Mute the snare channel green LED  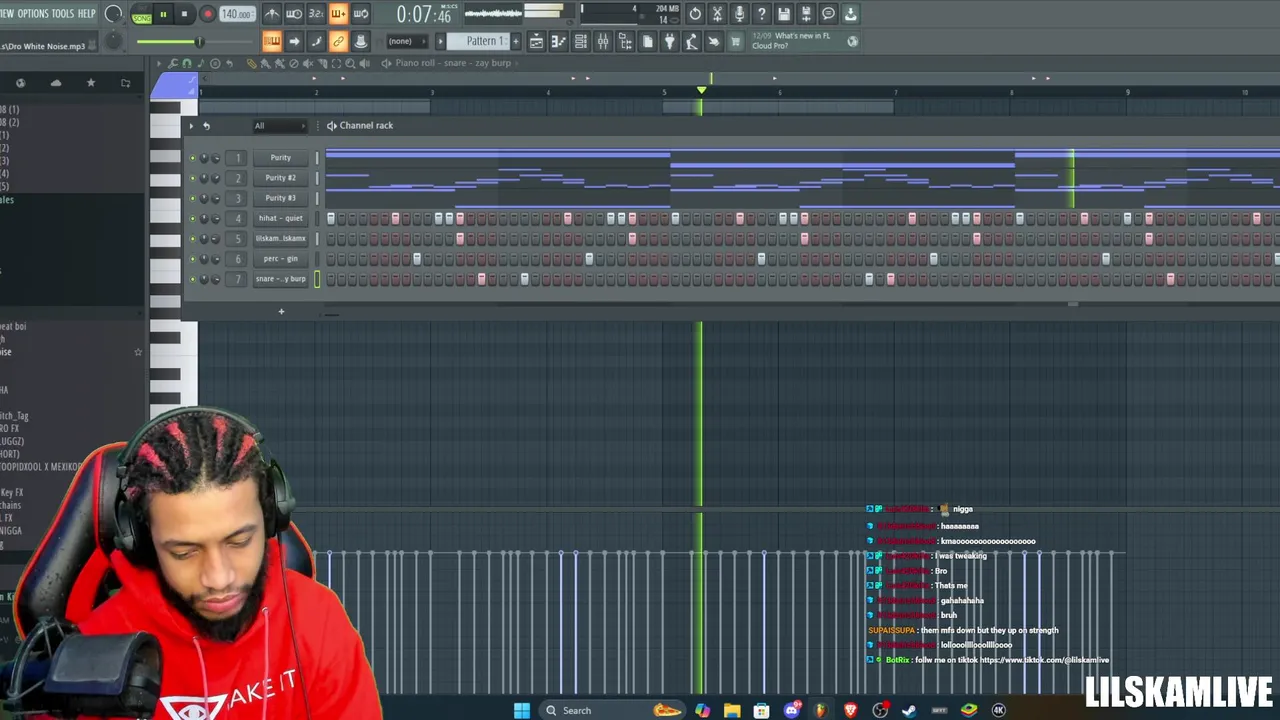point(193,279)
